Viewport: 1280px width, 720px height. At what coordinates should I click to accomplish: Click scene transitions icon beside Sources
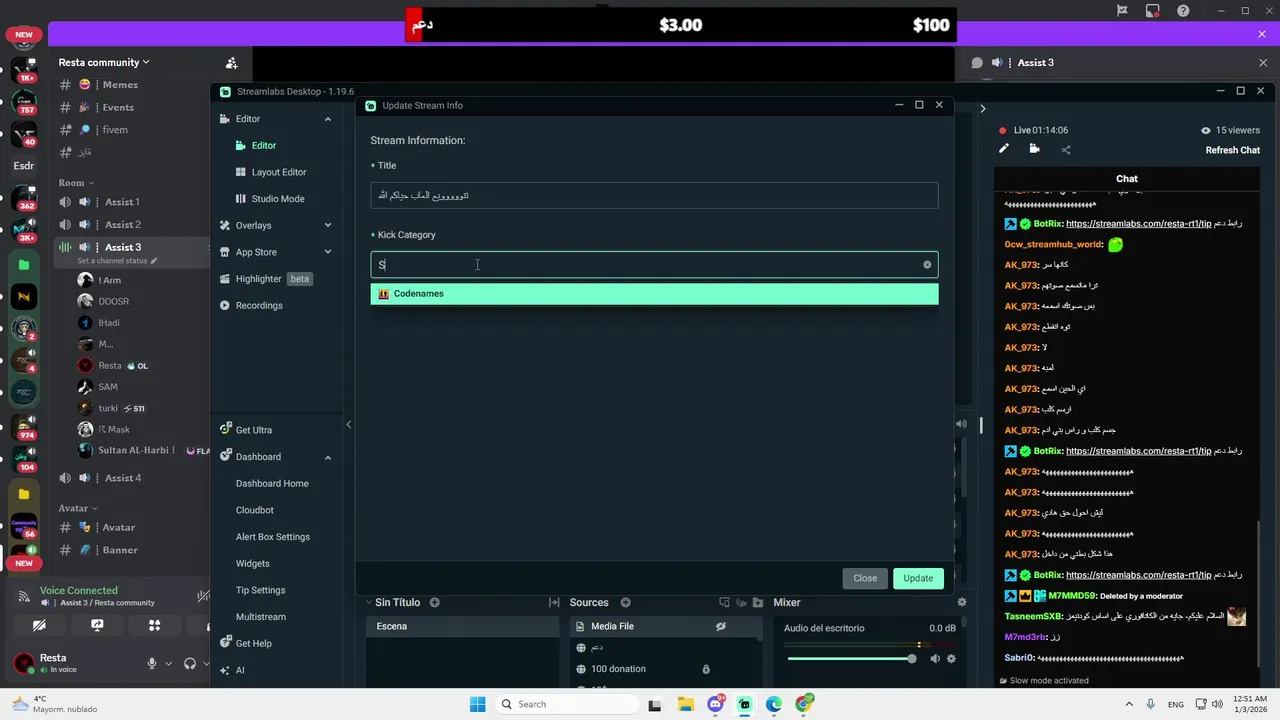click(x=554, y=603)
